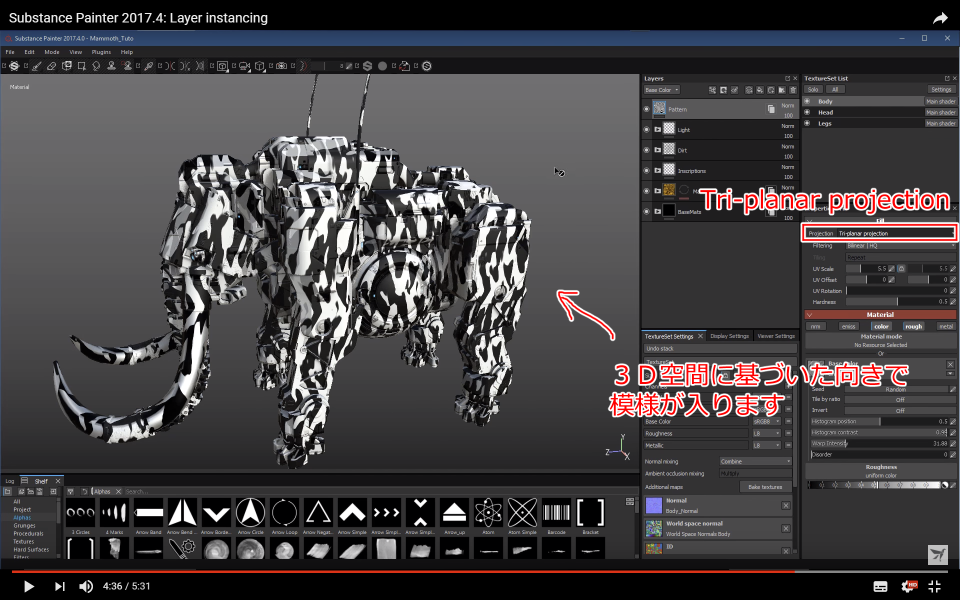Hide the Pattern layer
Image resolution: width=960 pixels, height=600 pixels.
pos(647,109)
